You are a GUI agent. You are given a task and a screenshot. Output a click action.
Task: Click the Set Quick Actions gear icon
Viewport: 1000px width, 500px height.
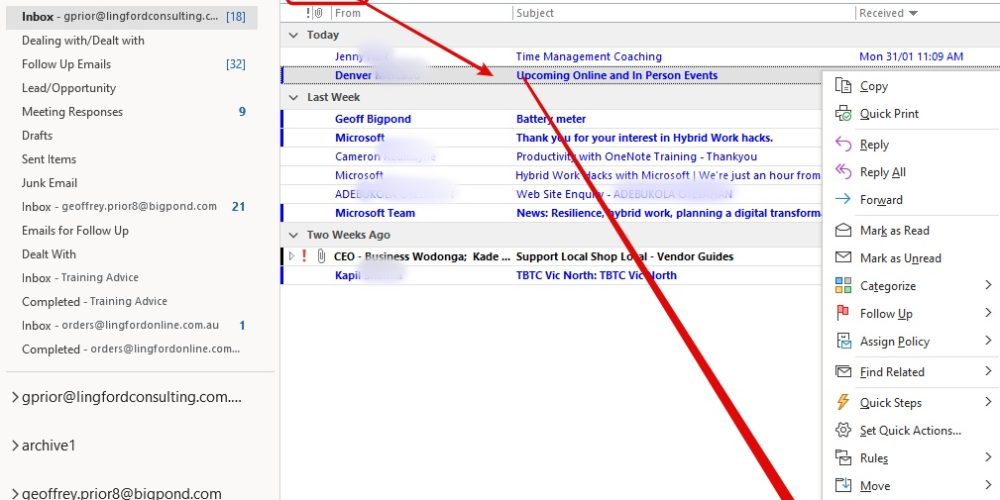(x=843, y=430)
